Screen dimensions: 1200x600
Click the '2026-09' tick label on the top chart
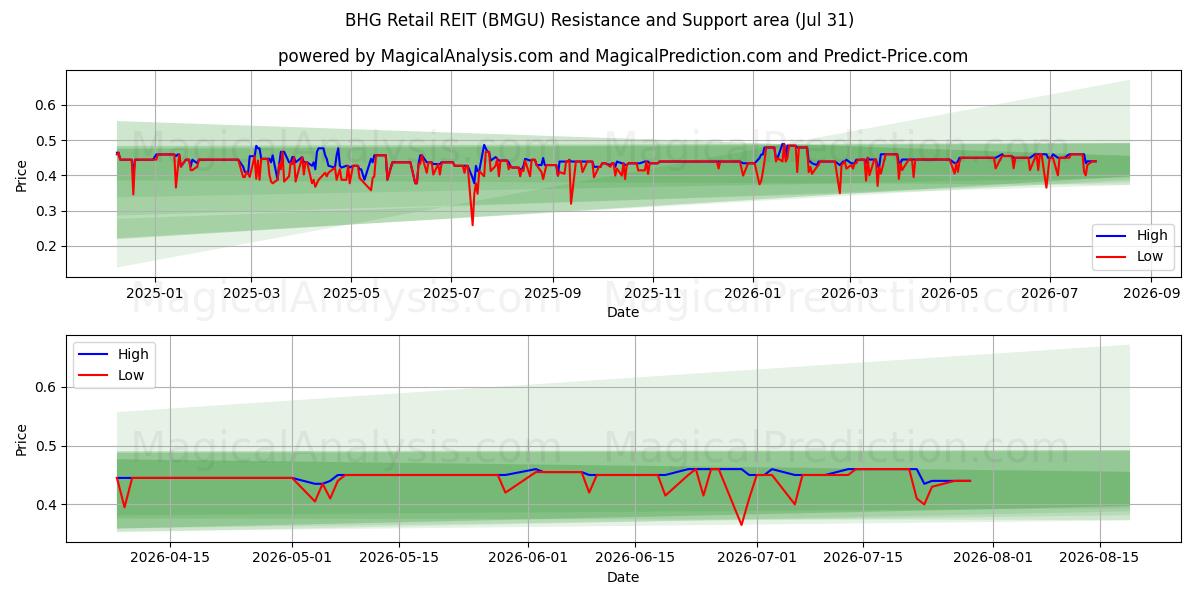pos(1152,294)
